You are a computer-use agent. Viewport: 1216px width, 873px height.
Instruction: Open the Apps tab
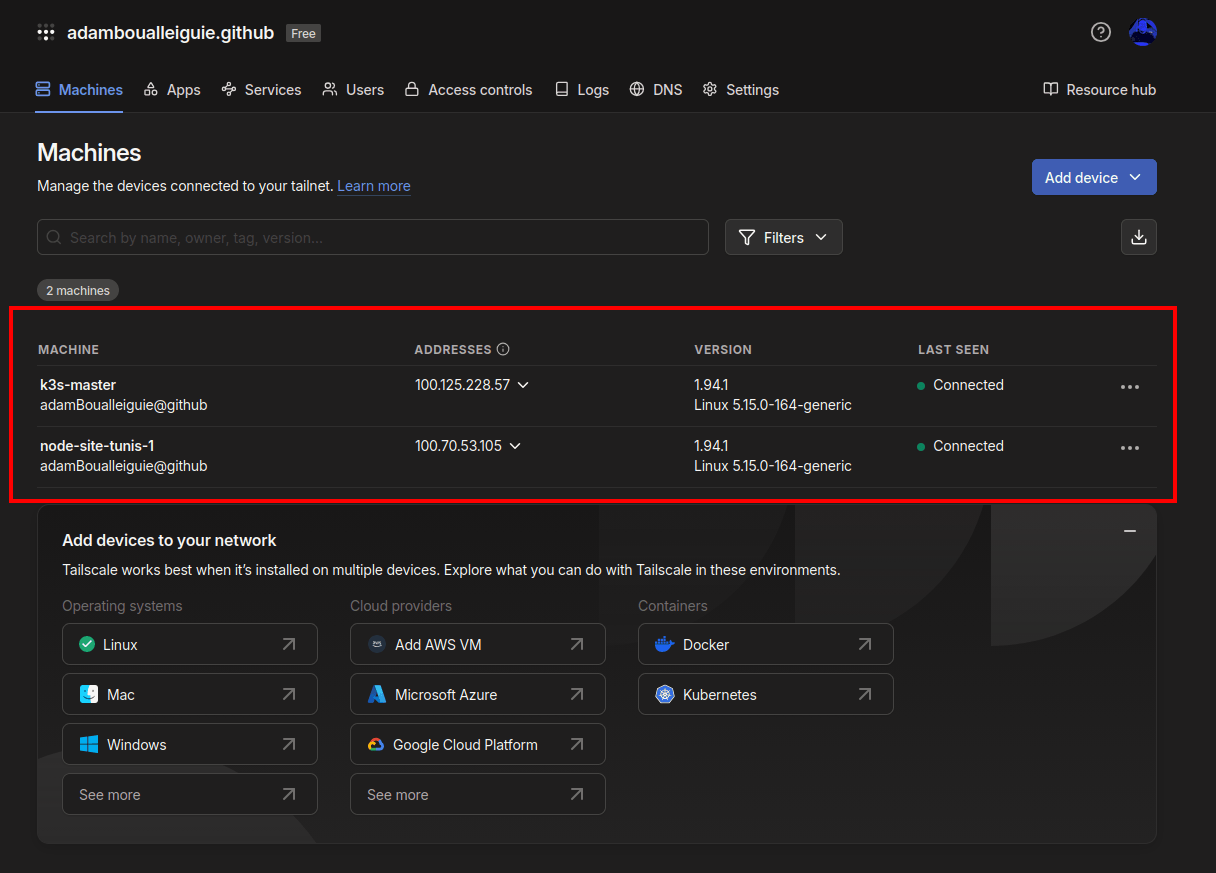[x=172, y=89]
